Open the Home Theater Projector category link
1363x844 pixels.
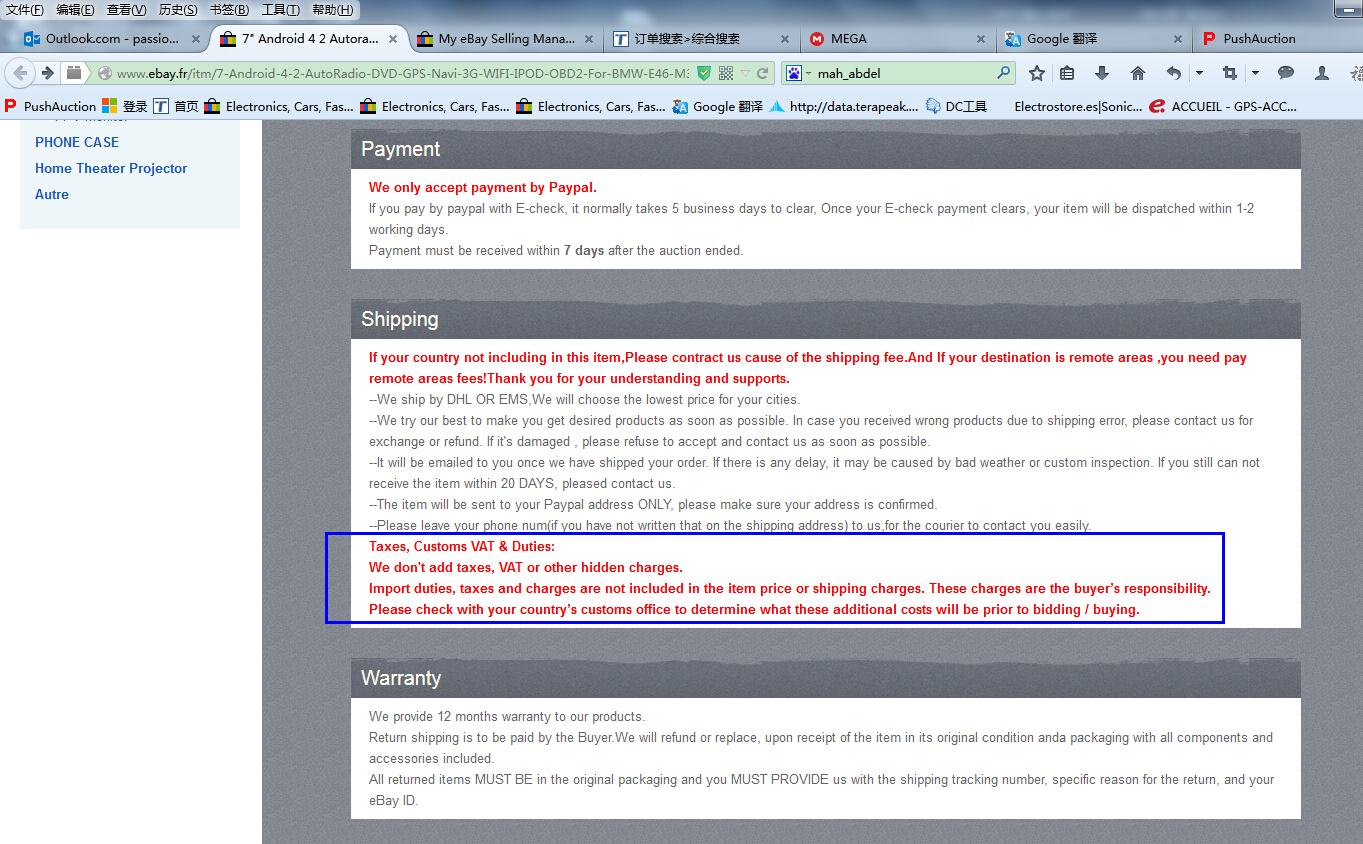(111, 168)
